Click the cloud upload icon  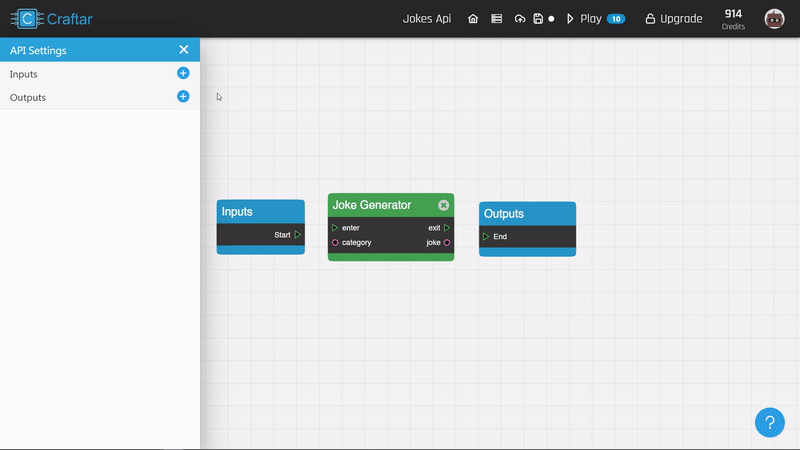(x=519, y=19)
